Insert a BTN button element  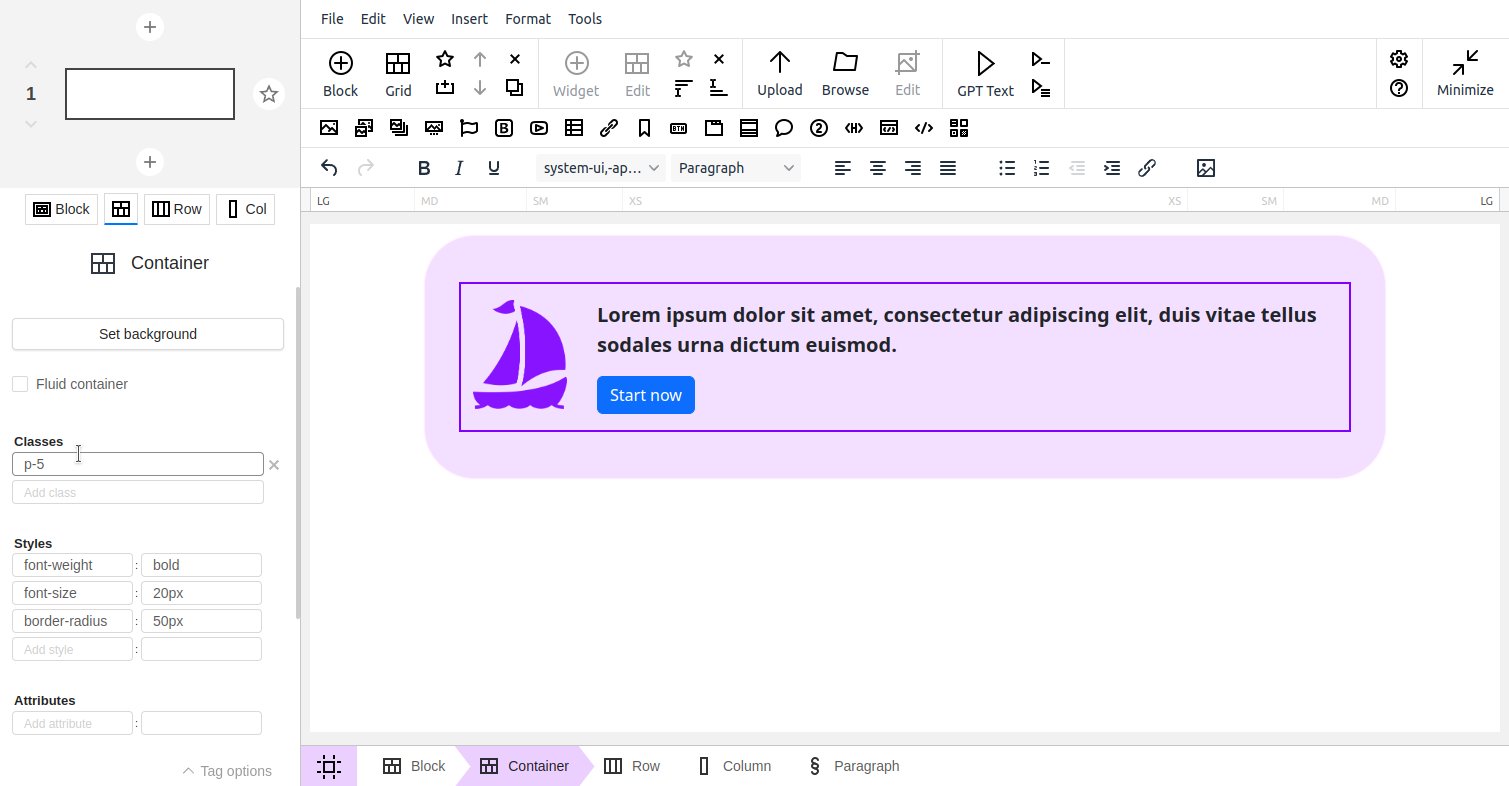click(678, 128)
